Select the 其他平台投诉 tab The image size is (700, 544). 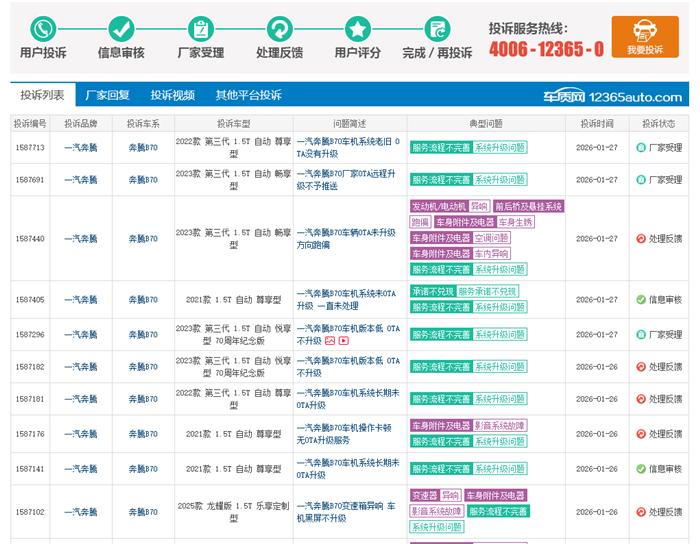[248, 96]
